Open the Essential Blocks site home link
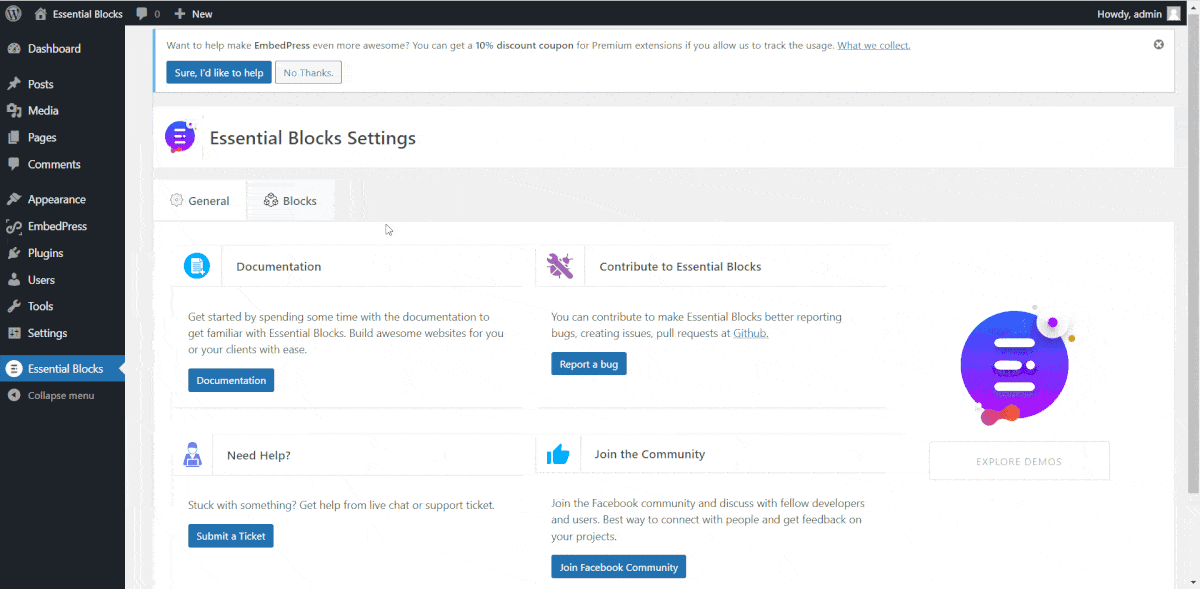This screenshot has width=1200, height=589. coord(78,14)
